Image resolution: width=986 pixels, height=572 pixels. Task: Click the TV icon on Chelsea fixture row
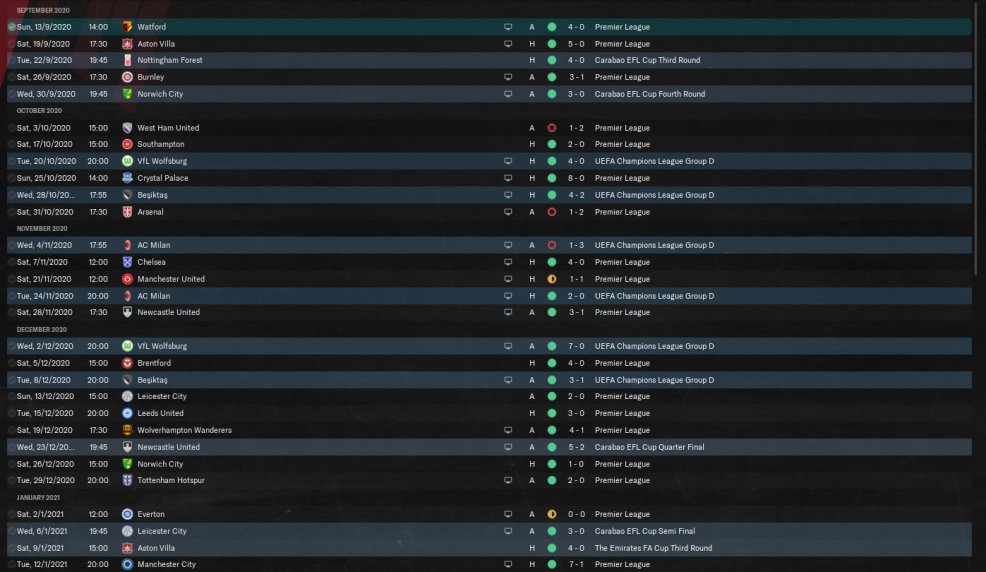508,262
